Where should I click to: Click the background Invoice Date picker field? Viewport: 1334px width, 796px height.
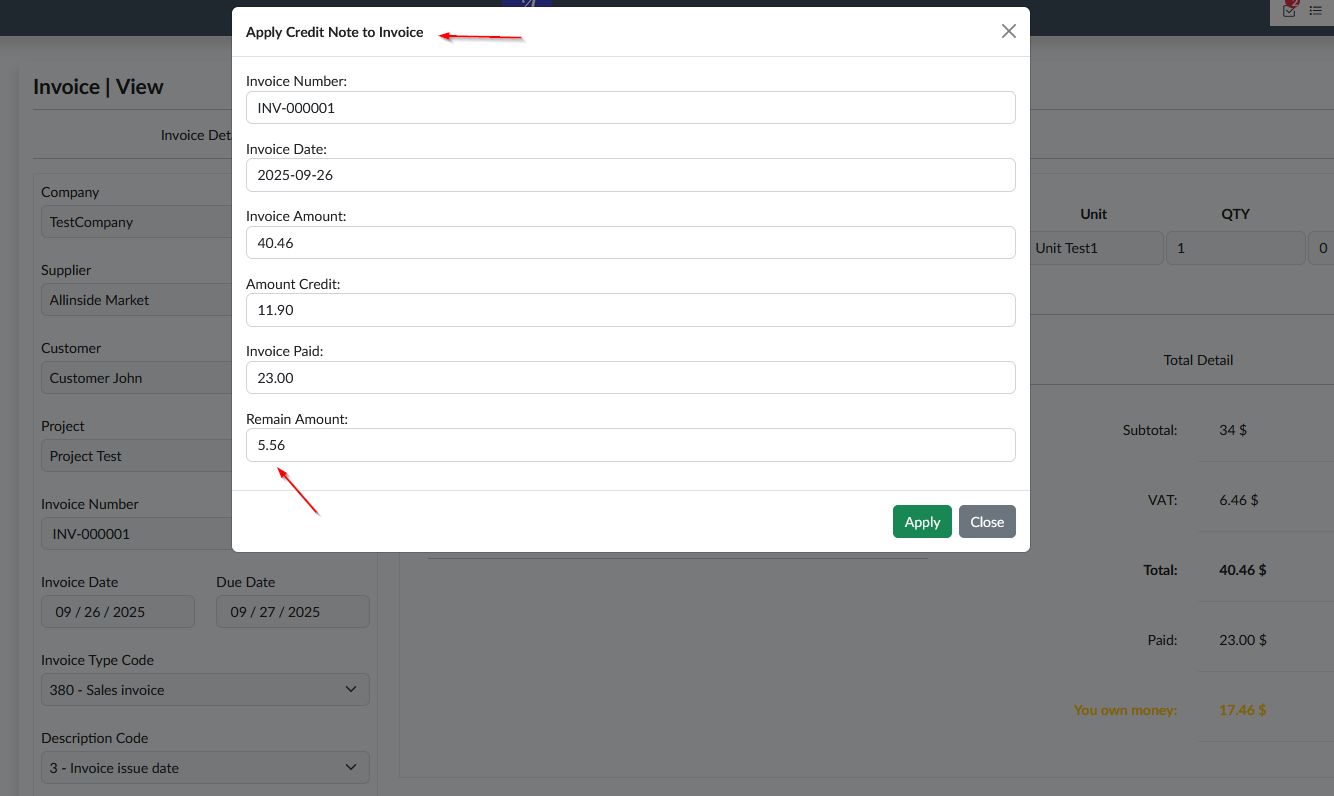(117, 612)
